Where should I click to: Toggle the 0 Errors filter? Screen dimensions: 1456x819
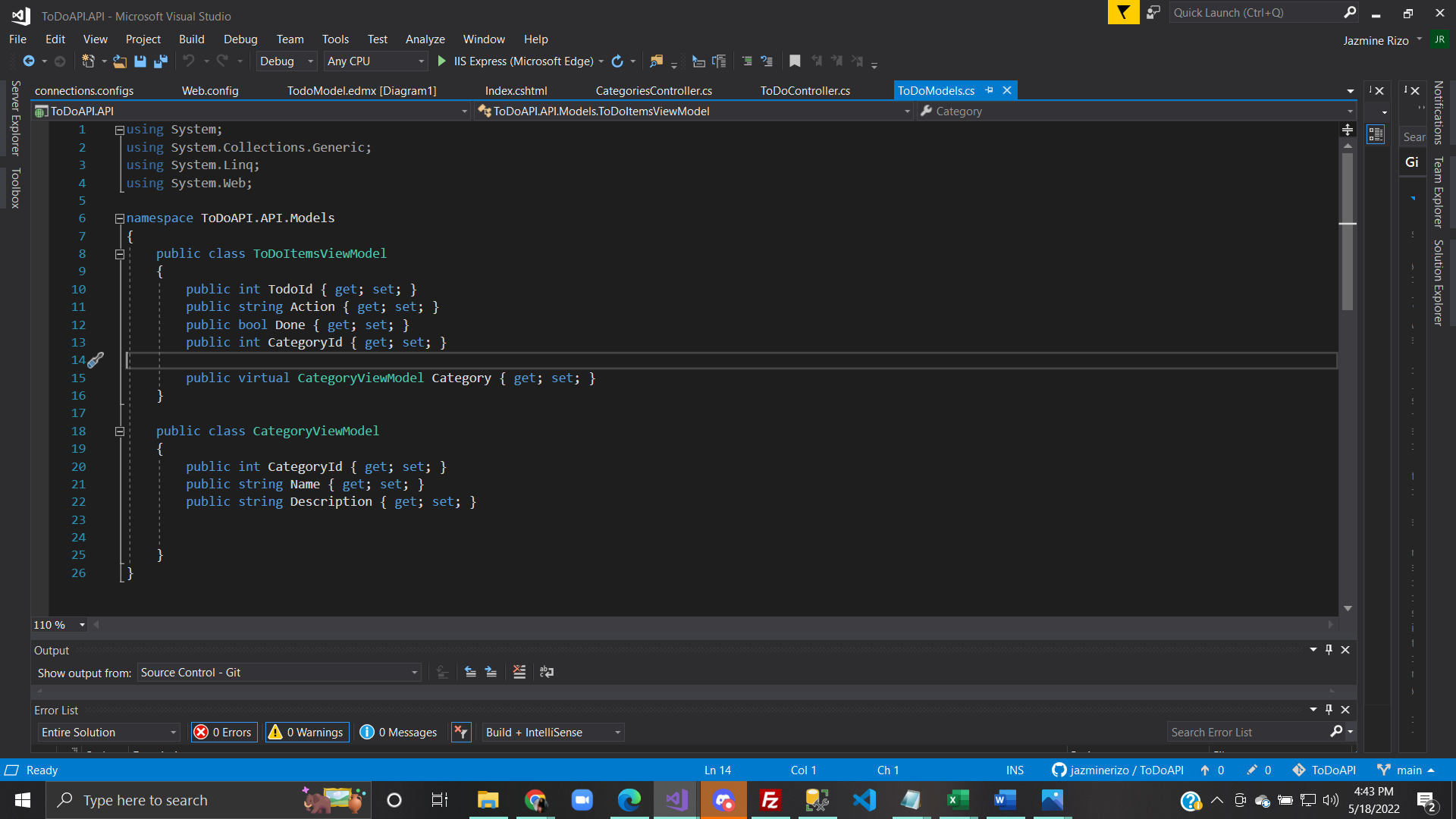224,733
